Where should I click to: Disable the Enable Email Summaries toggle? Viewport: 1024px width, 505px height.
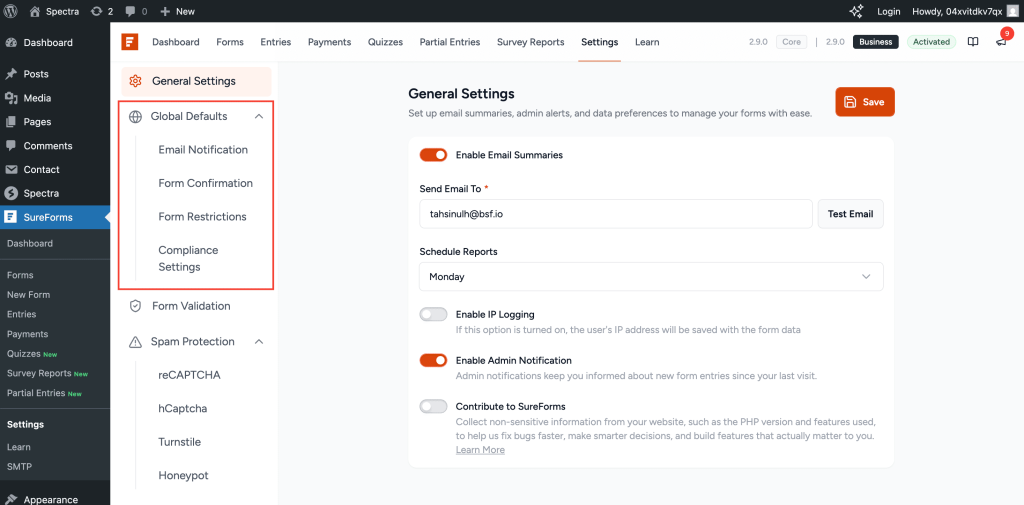pos(433,155)
